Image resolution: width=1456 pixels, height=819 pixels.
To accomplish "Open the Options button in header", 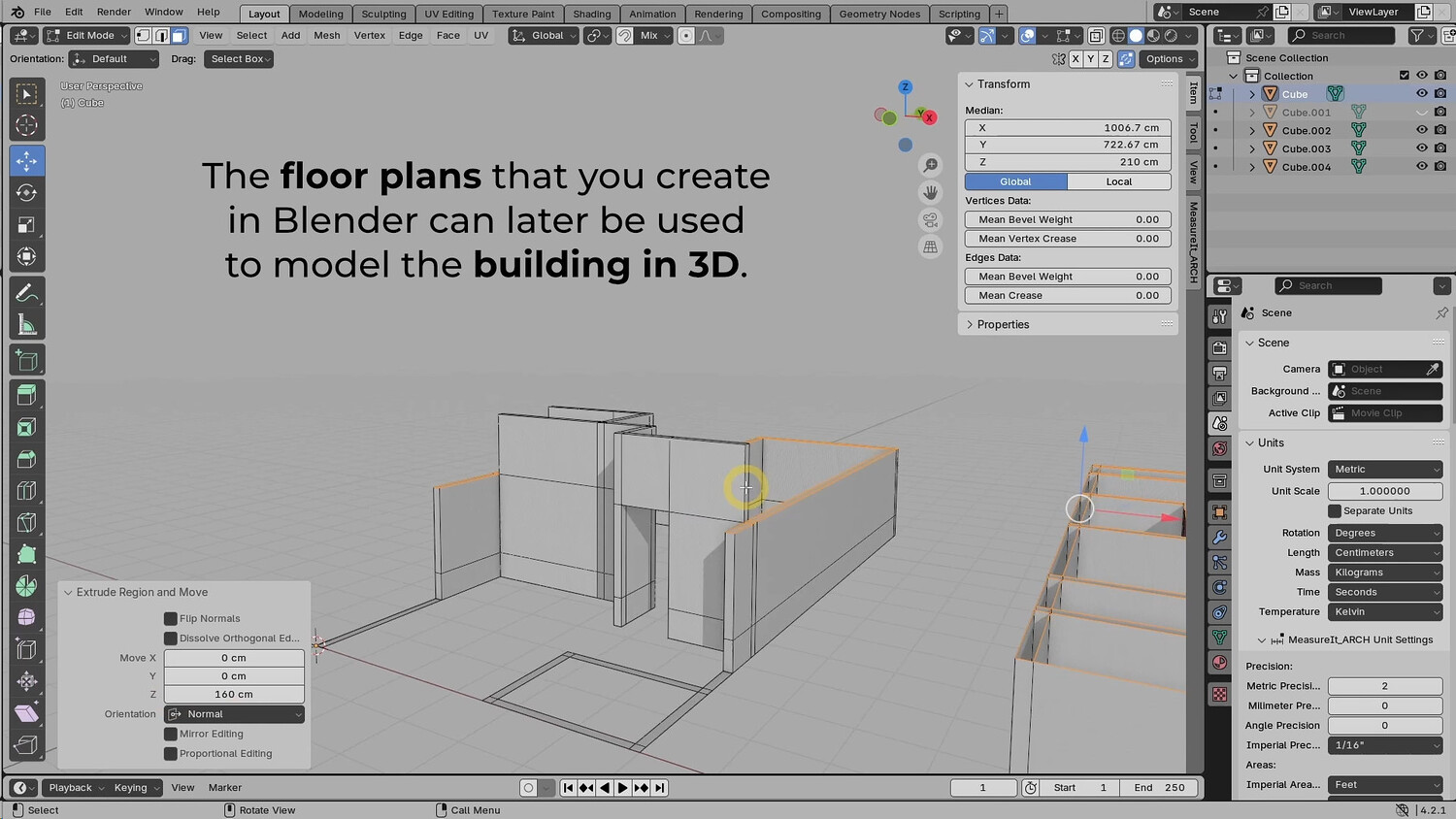I will coord(1168,59).
